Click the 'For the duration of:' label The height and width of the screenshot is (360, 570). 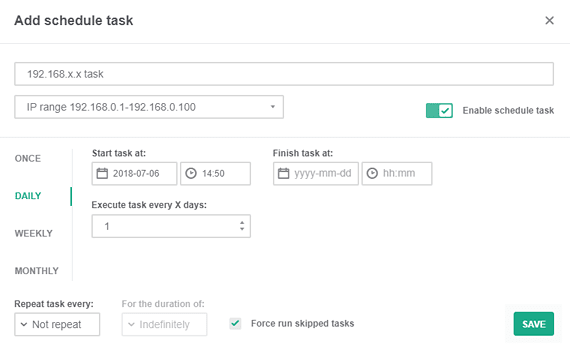pos(163,304)
